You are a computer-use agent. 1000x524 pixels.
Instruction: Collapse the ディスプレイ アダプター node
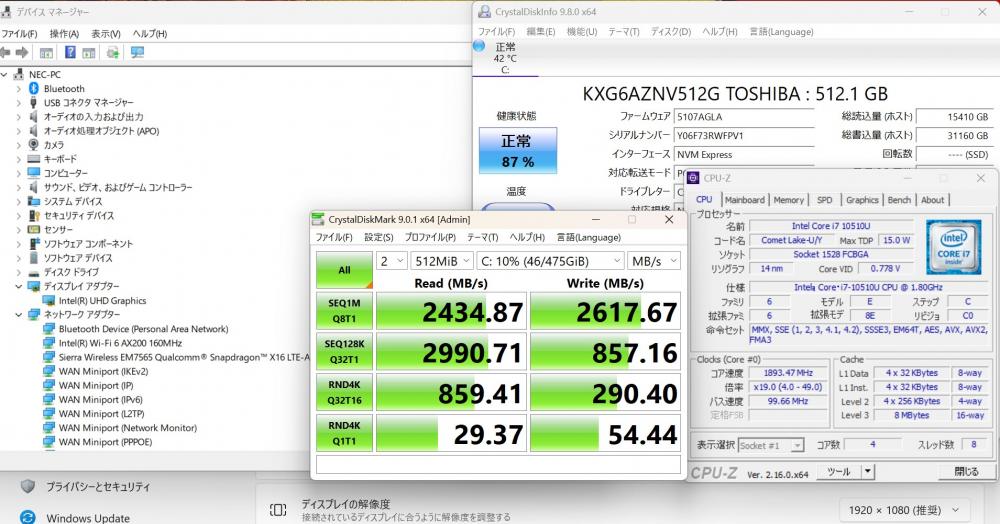[18, 286]
